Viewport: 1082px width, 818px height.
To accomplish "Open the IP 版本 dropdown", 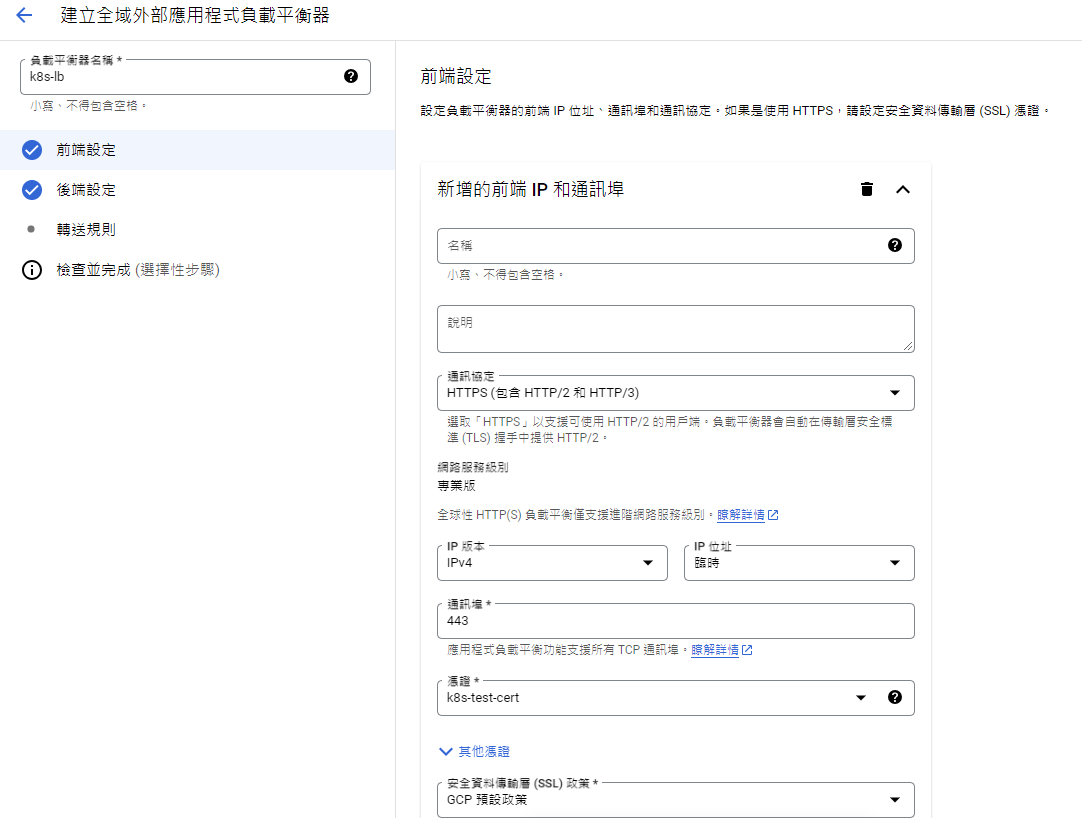I will pyautogui.click(x=552, y=563).
